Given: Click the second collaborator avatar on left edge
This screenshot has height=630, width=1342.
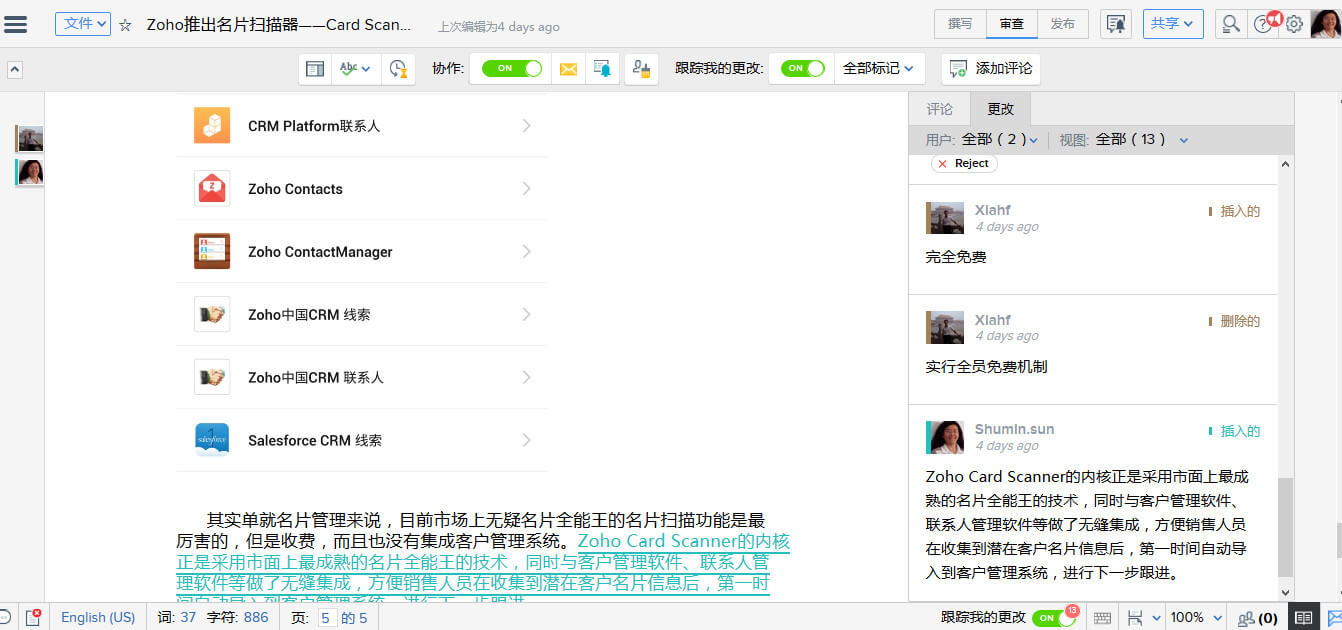Looking at the screenshot, I should point(30,173).
